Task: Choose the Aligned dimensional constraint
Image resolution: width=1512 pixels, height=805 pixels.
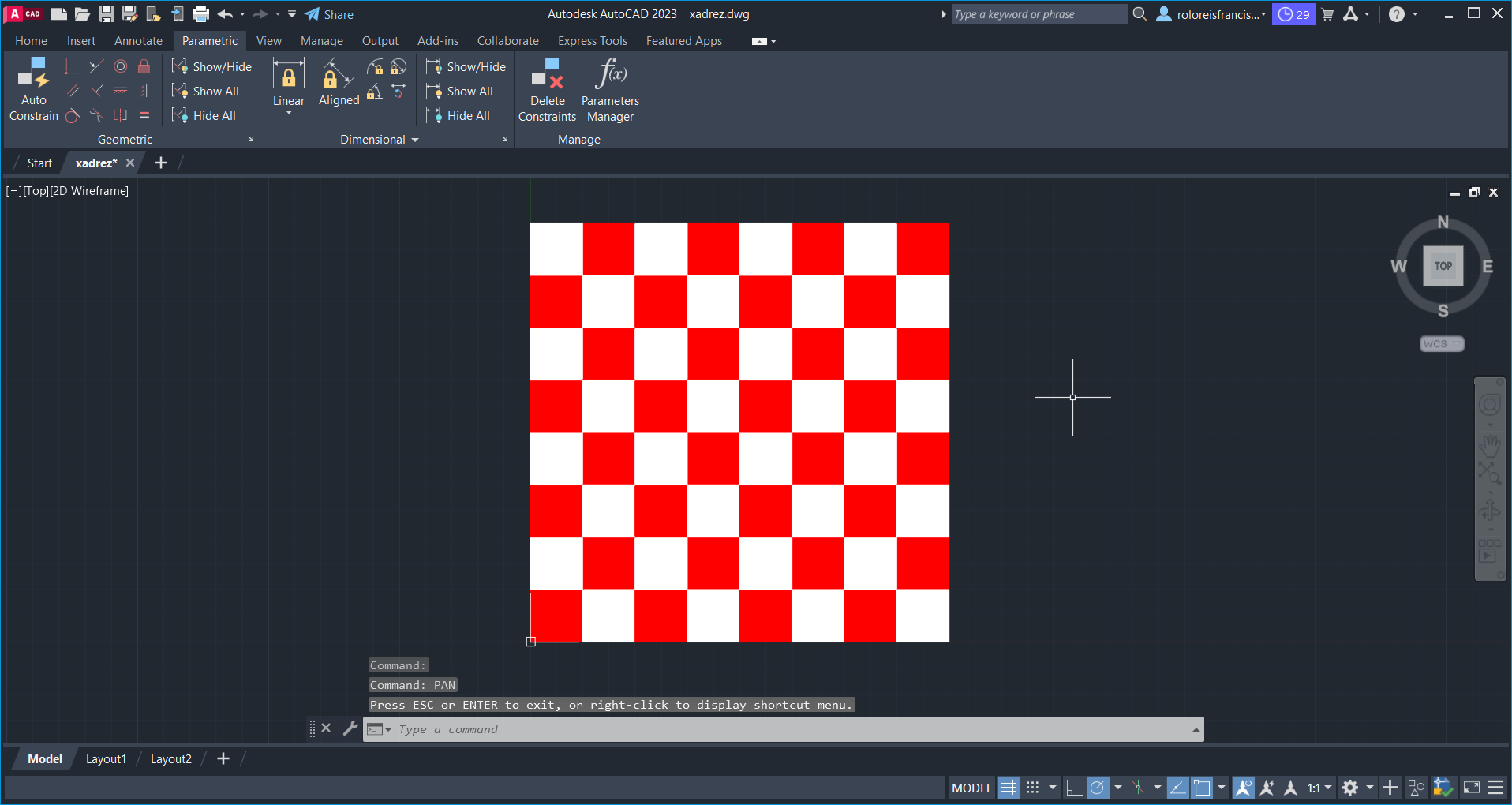Action: 339,84
